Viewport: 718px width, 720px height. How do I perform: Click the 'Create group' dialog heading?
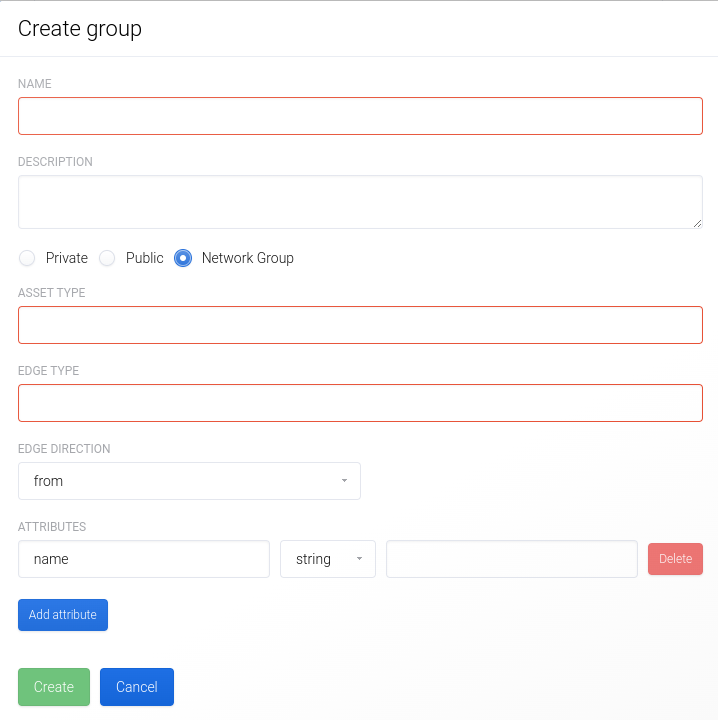coord(80,29)
